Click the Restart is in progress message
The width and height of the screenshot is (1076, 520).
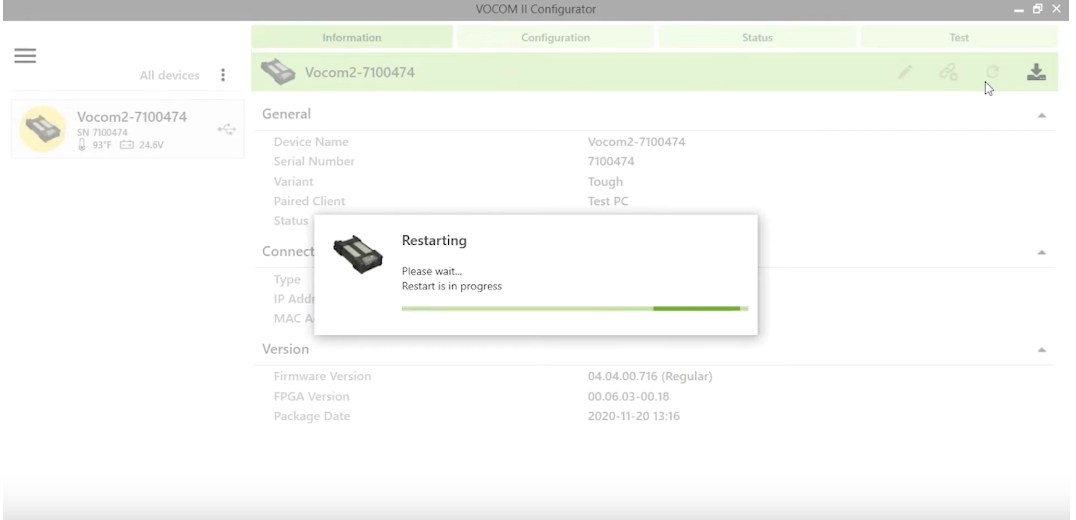(x=452, y=286)
